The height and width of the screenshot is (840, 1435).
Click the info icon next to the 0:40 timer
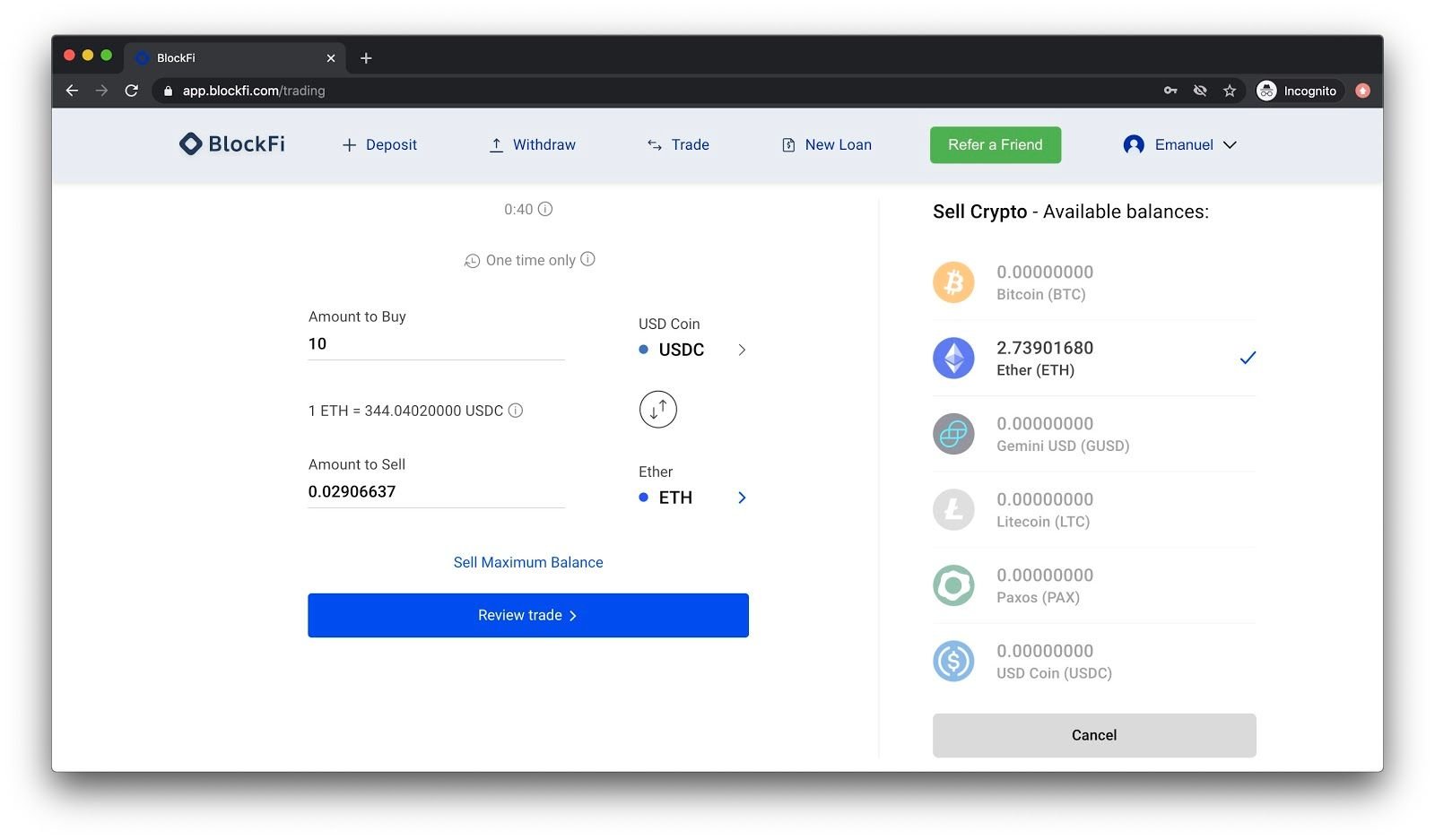pyautogui.click(x=545, y=209)
